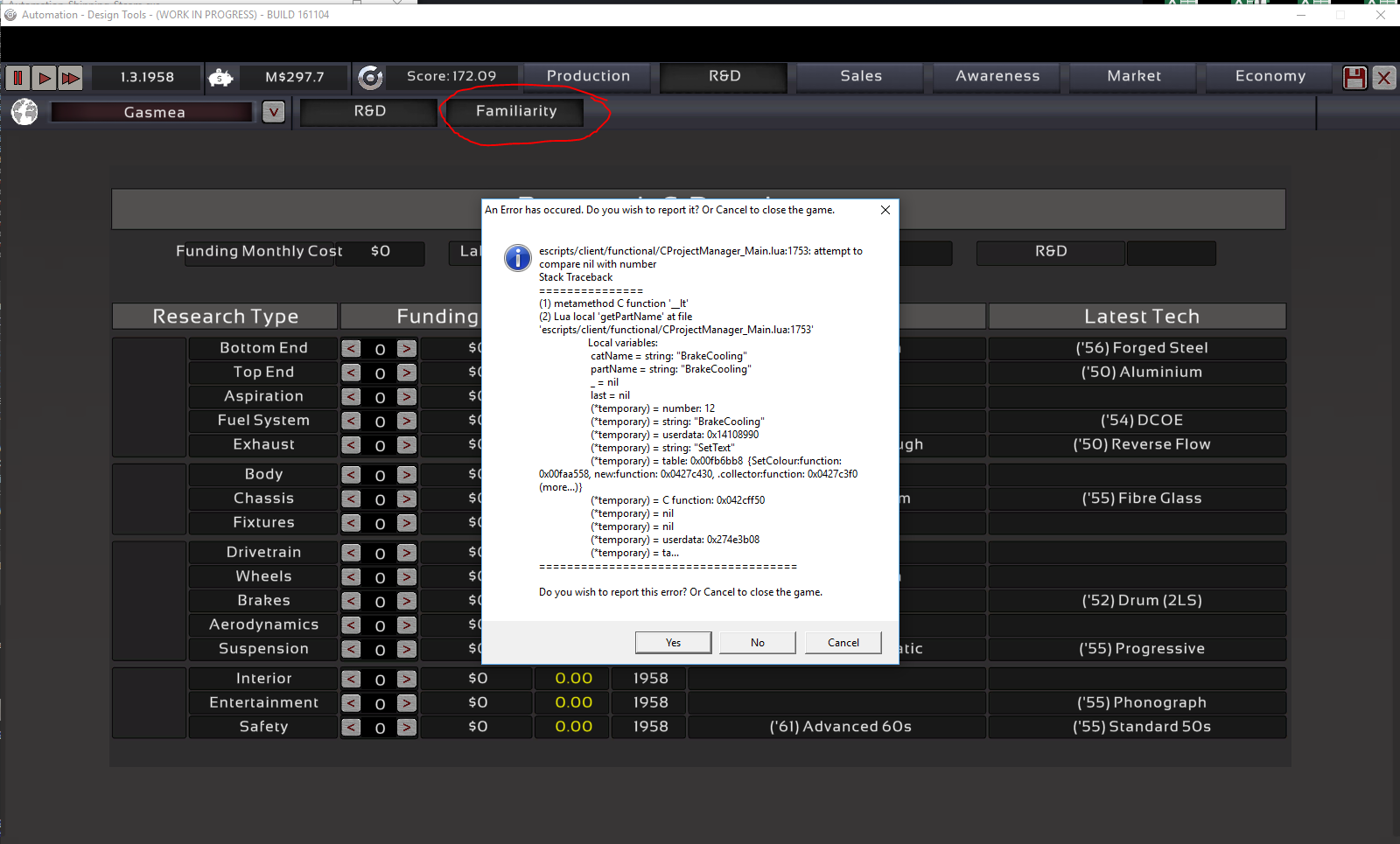This screenshot has height=844, width=1400.
Task: Select the Gasmea country name field
Action: [x=153, y=112]
